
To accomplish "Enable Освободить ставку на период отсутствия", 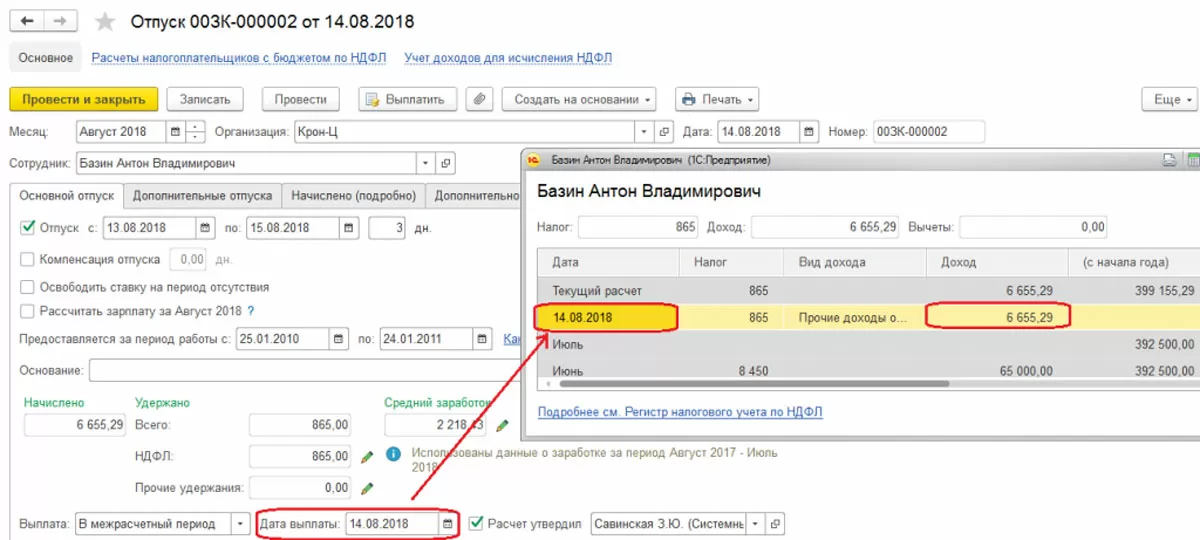I will (28, 287).
